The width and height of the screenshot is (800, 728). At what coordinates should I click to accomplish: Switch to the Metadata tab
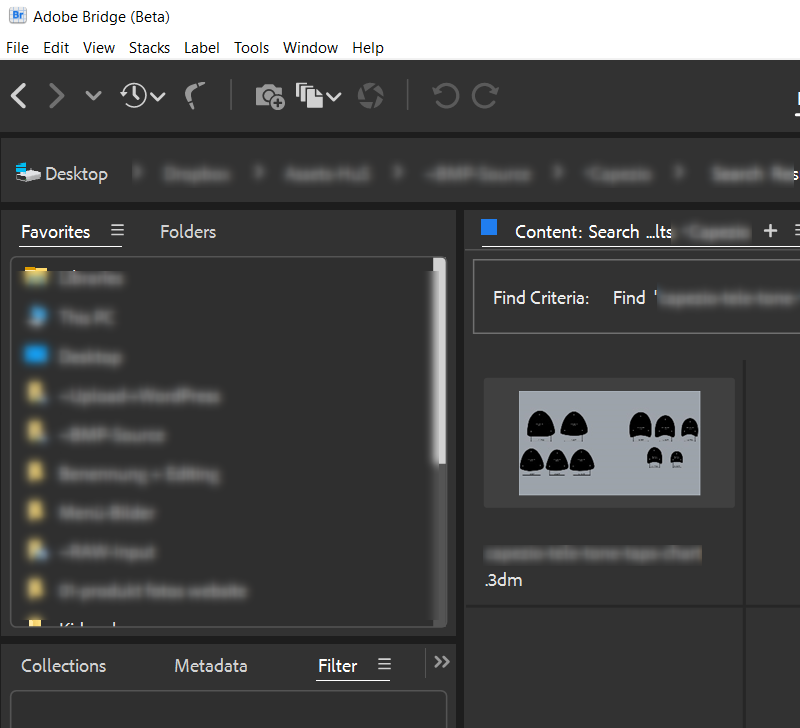point(210,665)
